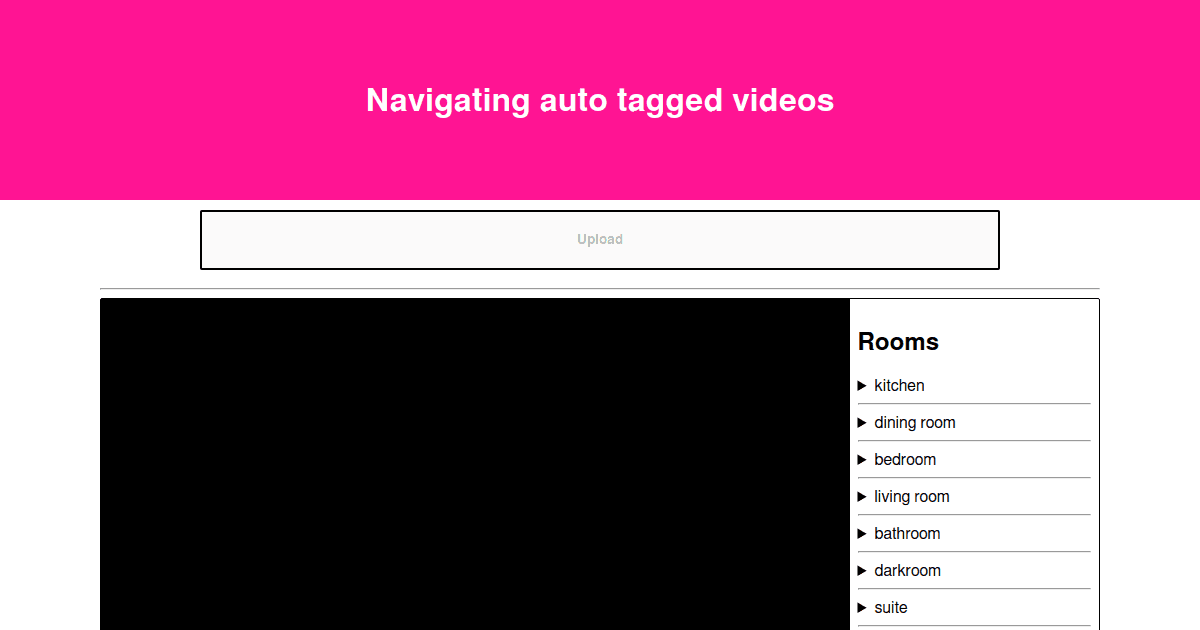The image size is (1200, 630).
Task: Toggle the suite arrow icon
Action: point(862,608)
